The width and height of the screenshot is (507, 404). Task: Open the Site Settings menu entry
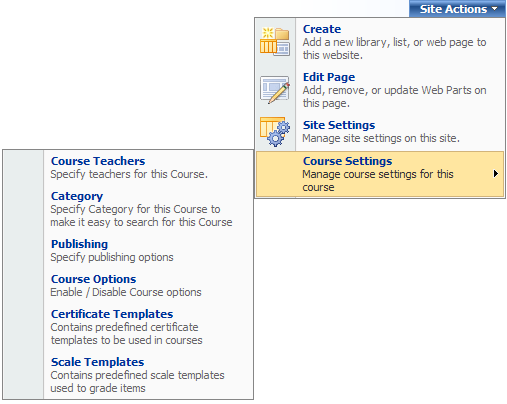coord(380,132)
